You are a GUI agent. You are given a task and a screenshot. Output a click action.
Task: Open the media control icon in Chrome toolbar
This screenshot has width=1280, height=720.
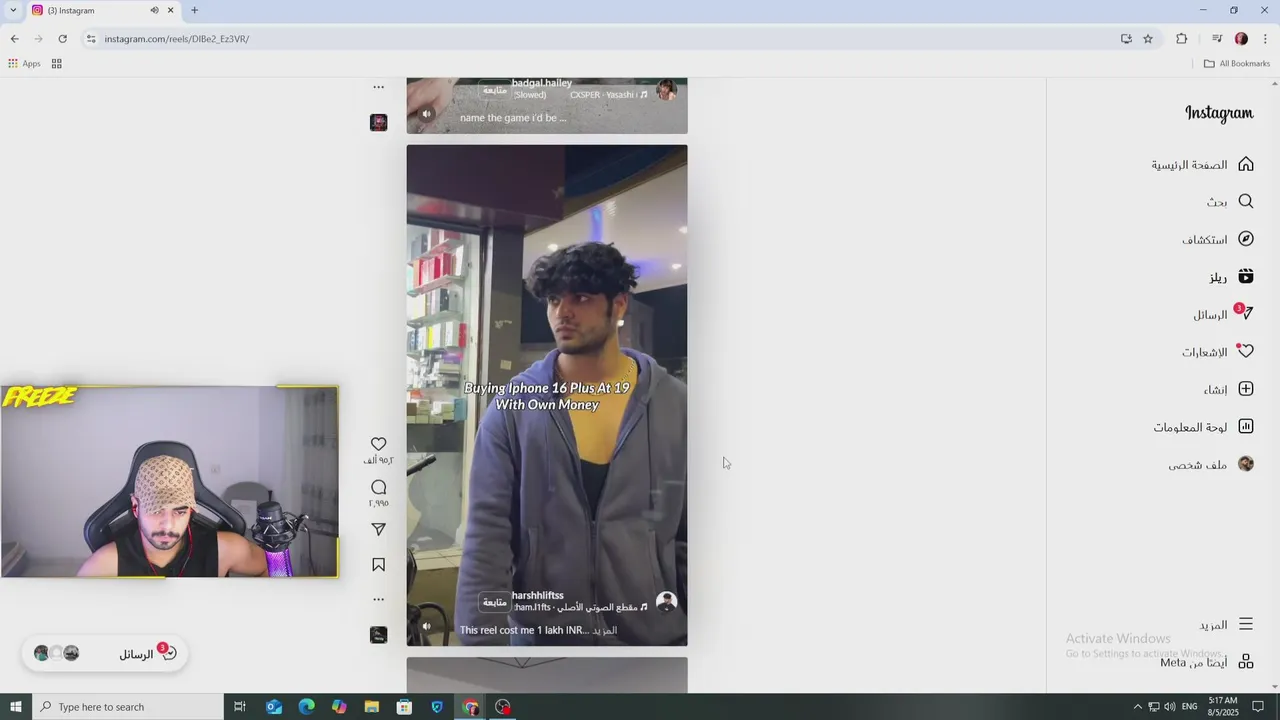[1217, 39]
